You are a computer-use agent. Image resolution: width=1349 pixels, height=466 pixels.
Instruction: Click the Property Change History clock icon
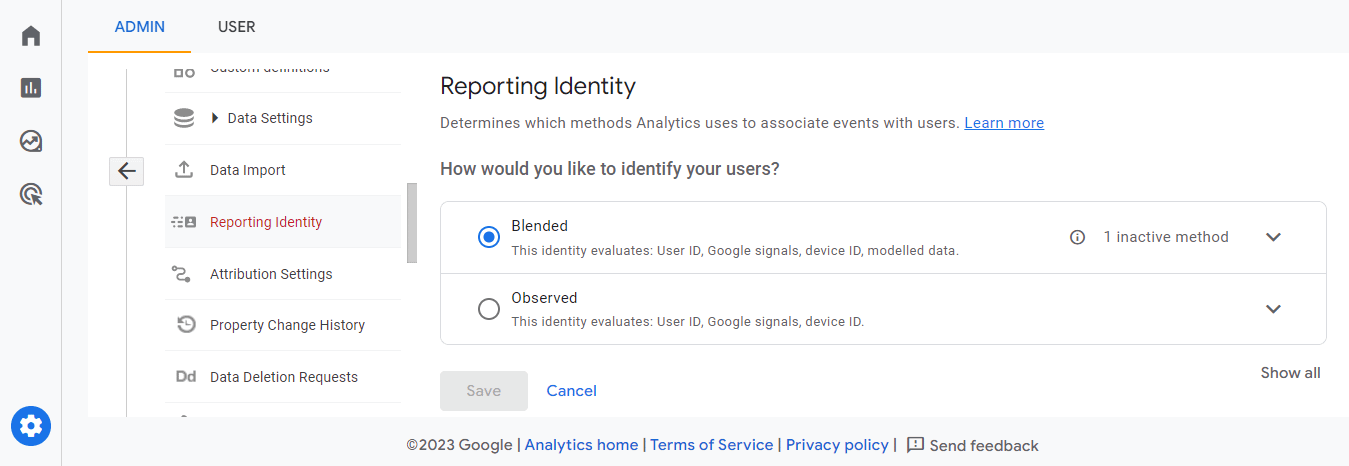click(x=186, y=325)
